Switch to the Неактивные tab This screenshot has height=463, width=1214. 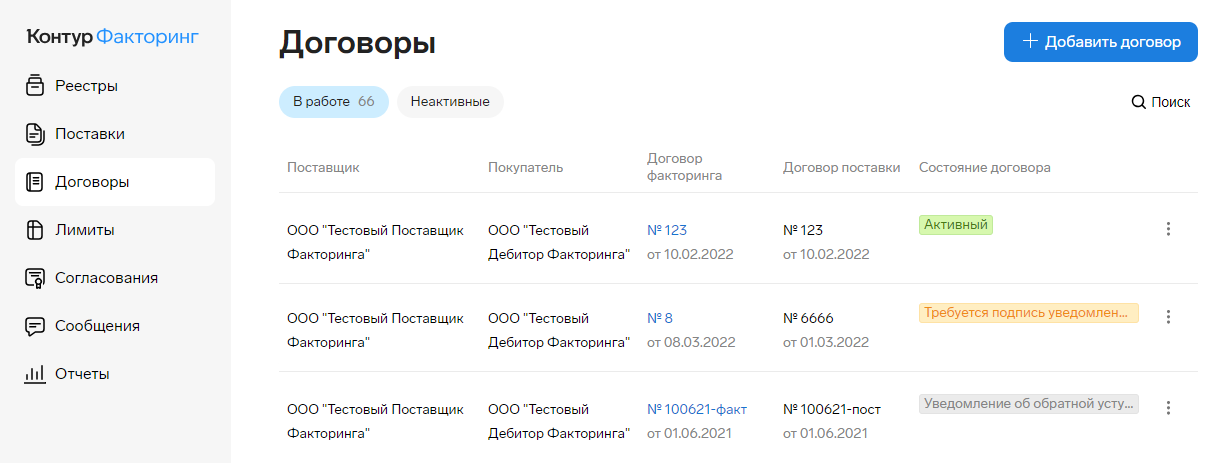click(450, 102)
